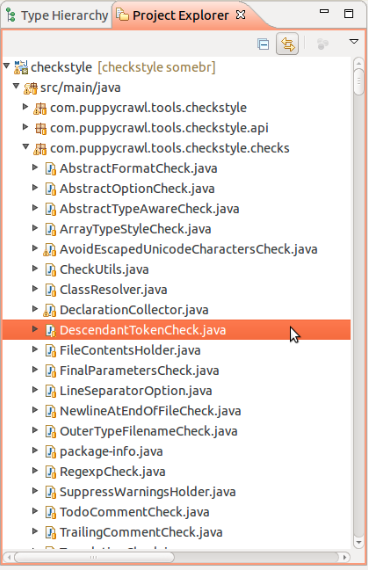Click the src/main/java source folder icon
The height and width of the screenshot is (570, 368).
(31, 88)
